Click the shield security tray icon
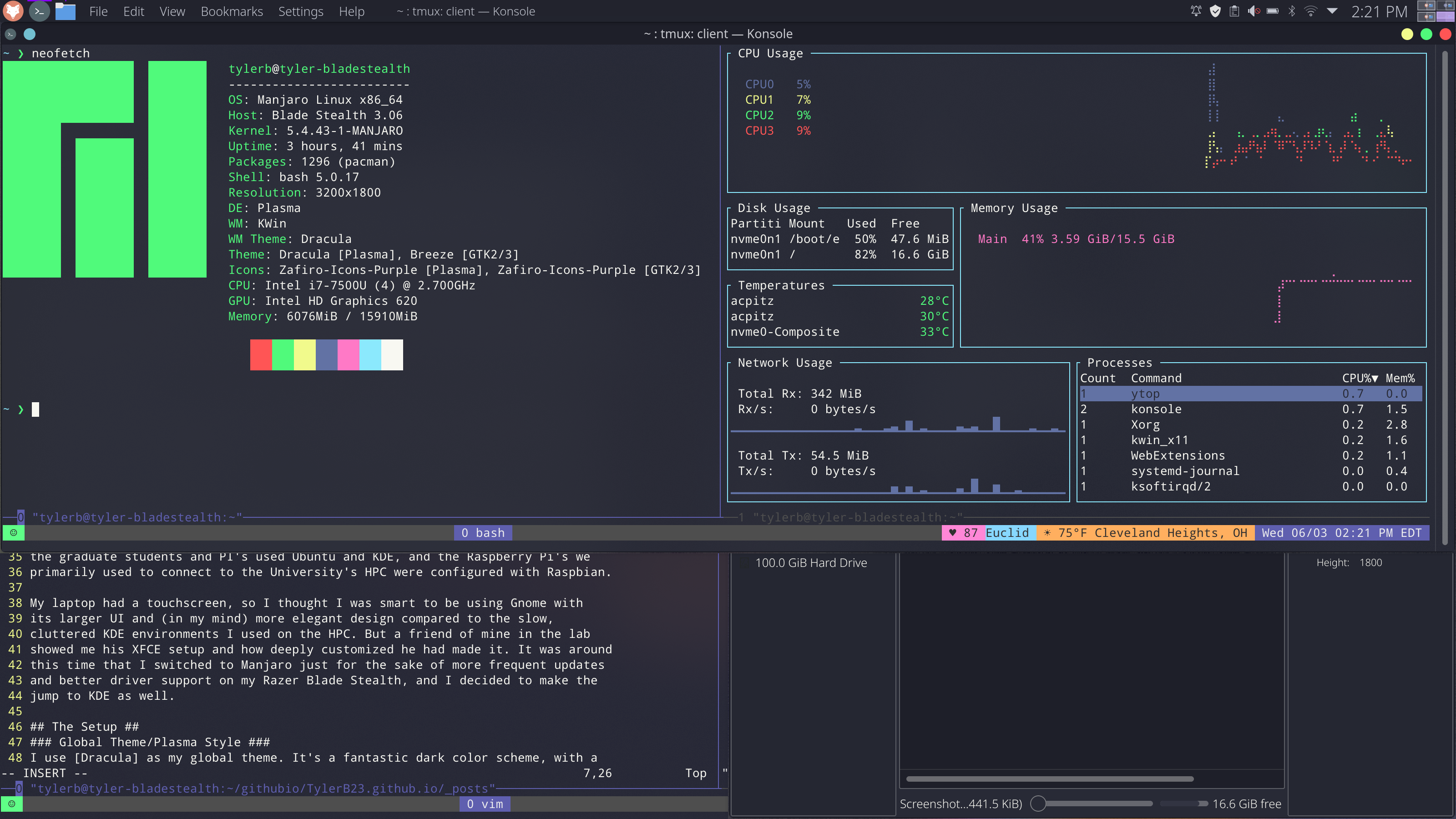 click(x=1215, y=11)
